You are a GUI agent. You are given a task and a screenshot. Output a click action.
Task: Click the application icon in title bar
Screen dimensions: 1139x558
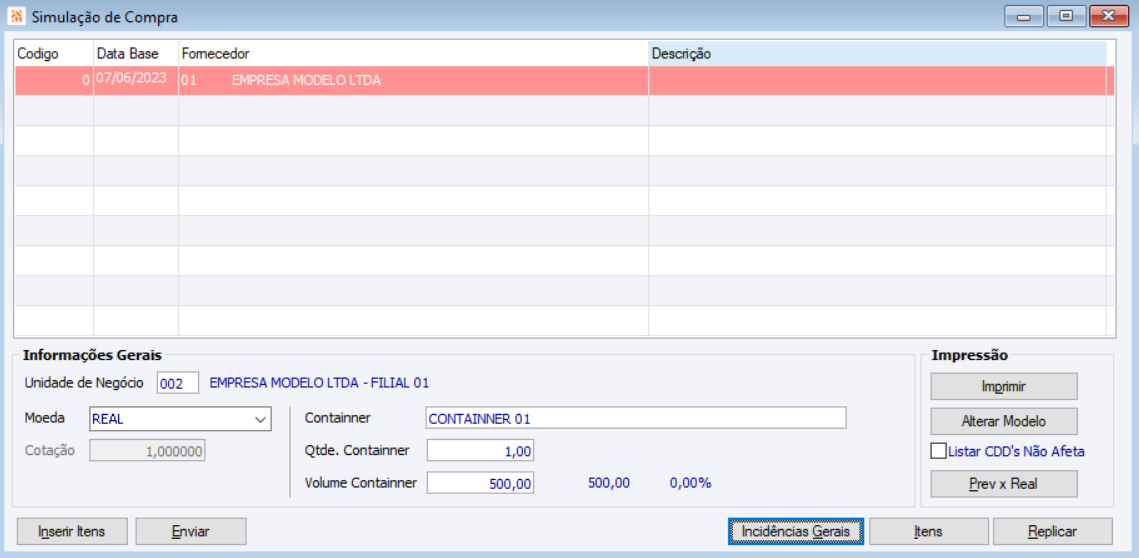pyautogui.click(x=17, y=15)
